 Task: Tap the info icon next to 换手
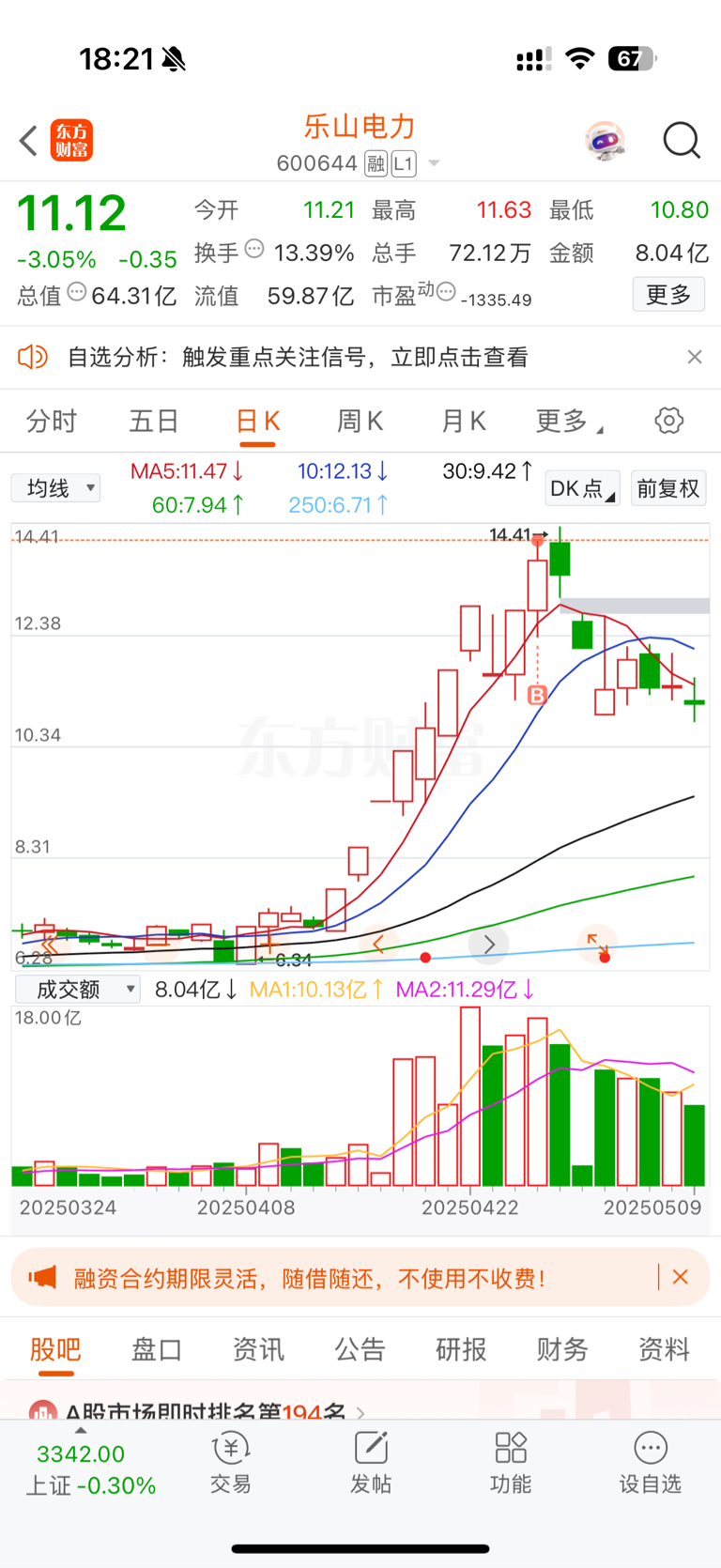coord(254,249)
